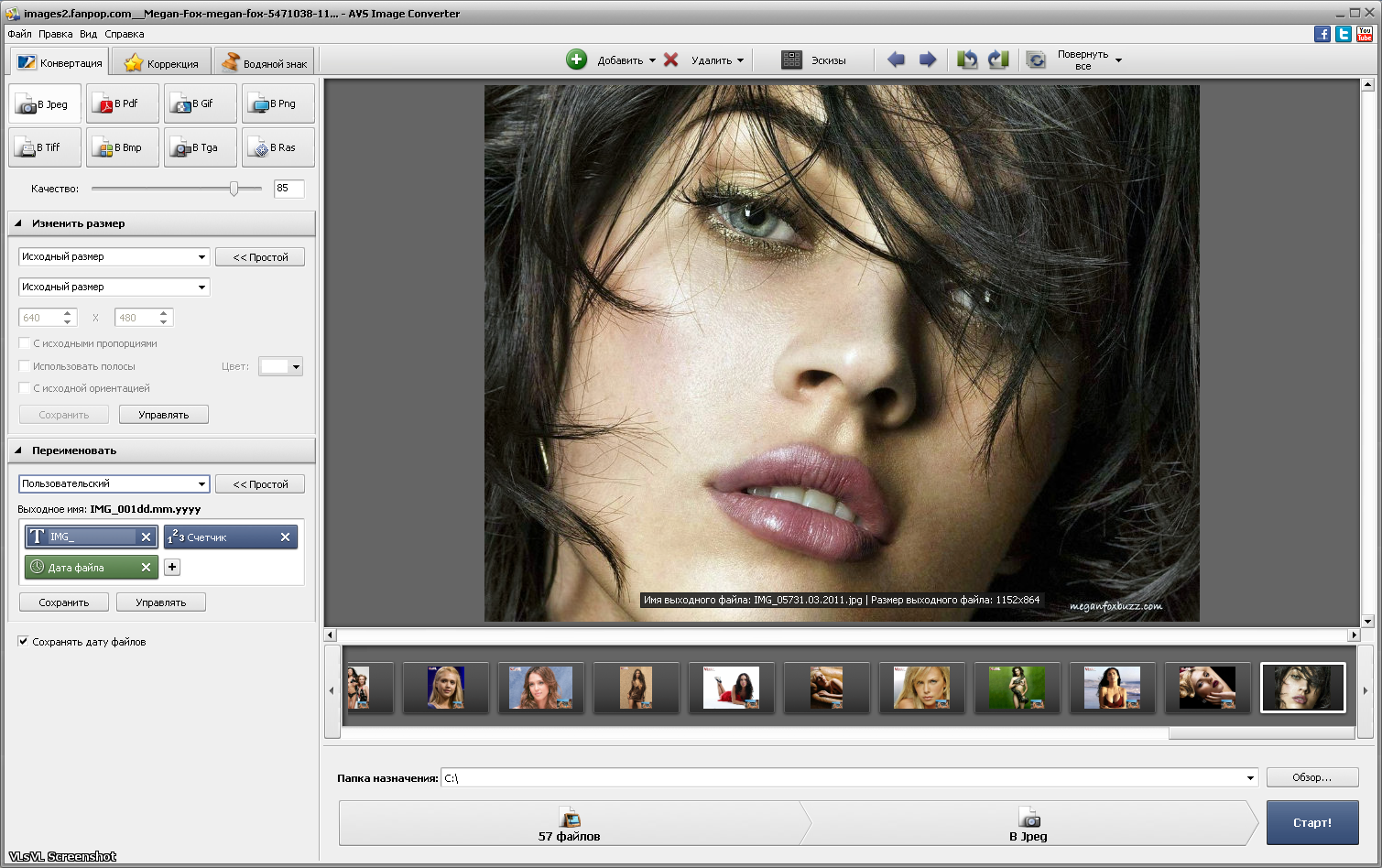This screenshot has height=868, width=1382.
Task: Go to next image with right arrow
Action: (928, 60)
